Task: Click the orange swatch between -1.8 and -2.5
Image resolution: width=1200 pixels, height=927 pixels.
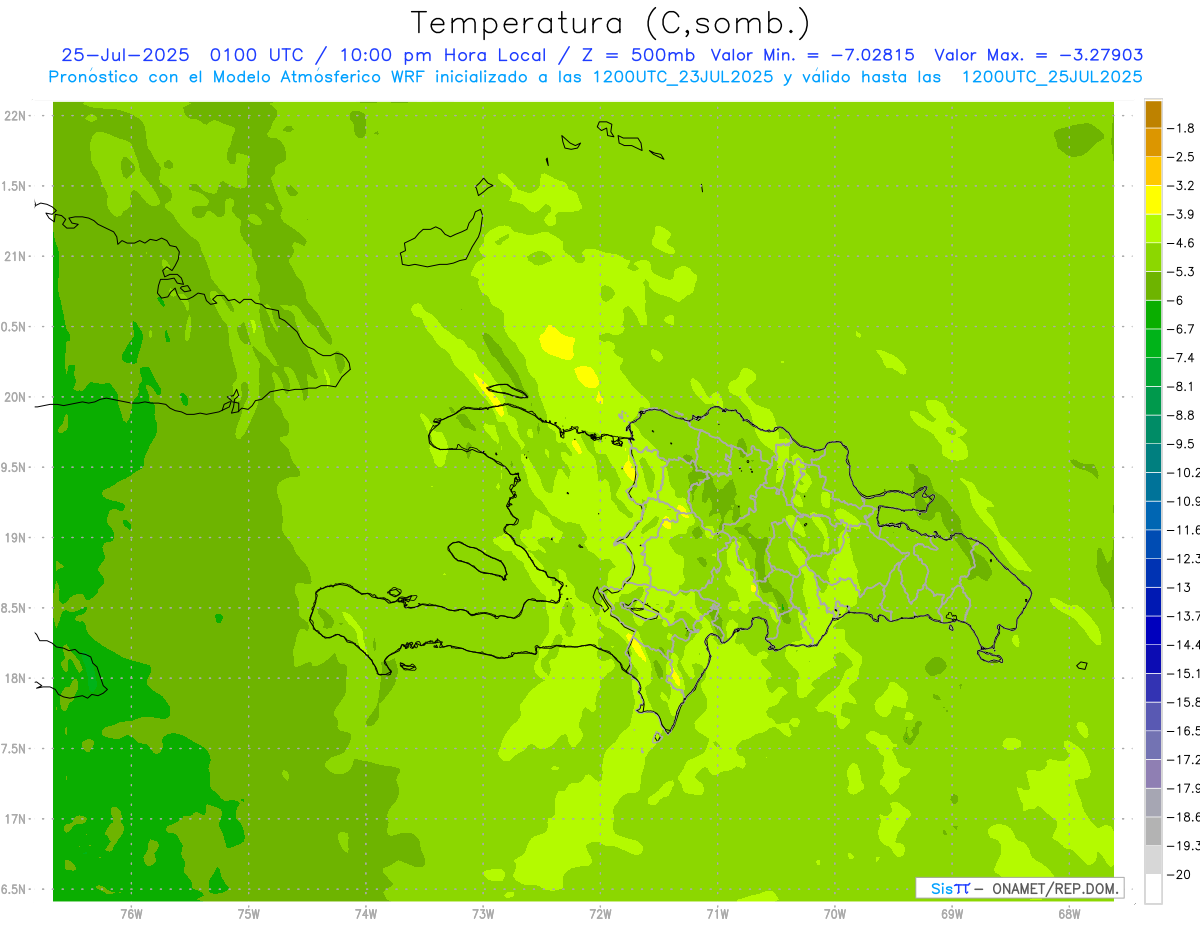Action: pyautogui.click(x=1153, y=143)
